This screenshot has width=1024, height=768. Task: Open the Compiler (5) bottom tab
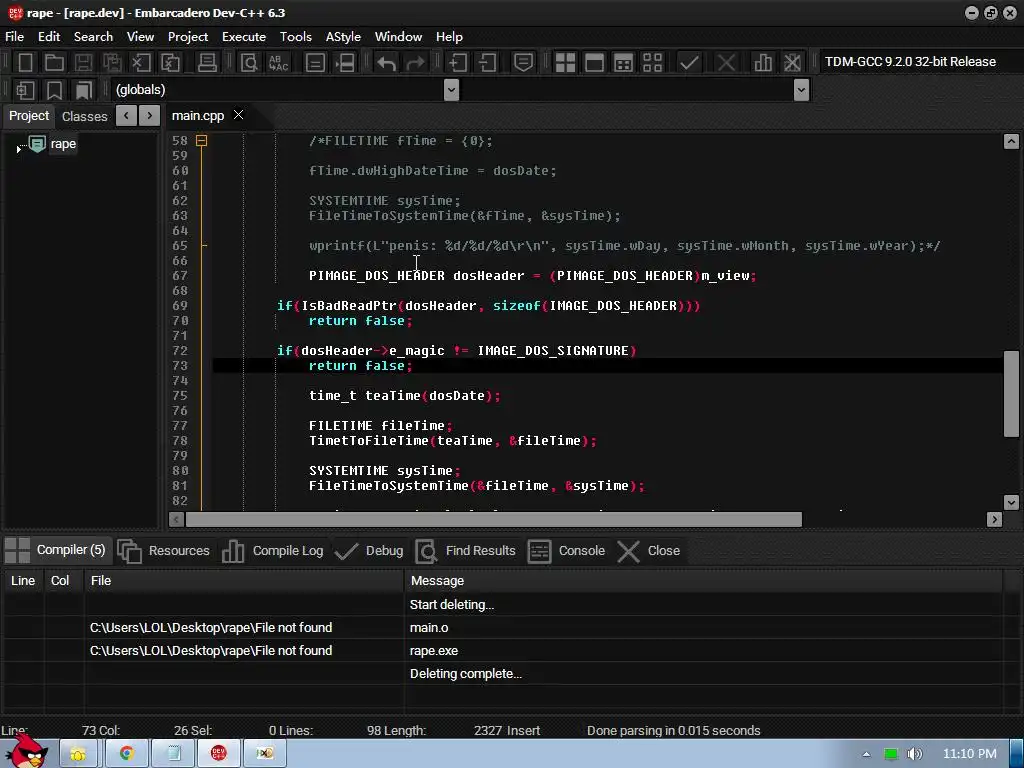56,551
